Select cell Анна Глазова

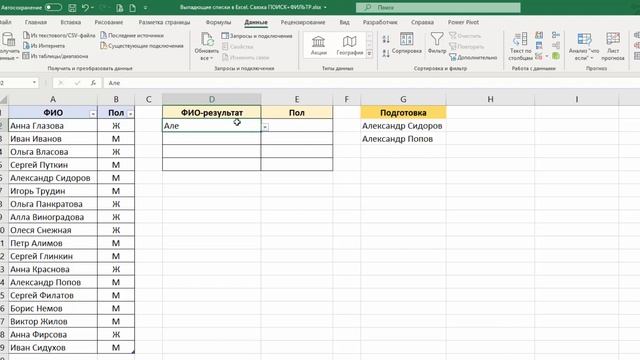(53, 126)
